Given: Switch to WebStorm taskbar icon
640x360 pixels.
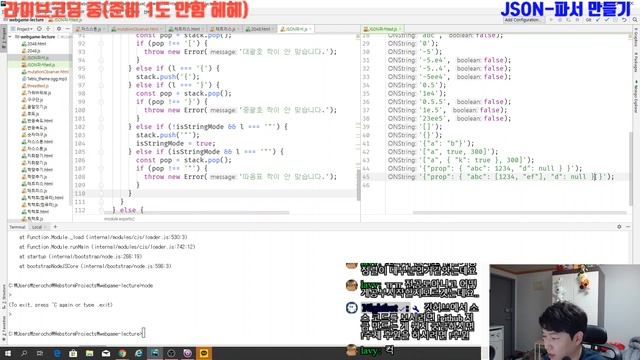Looking at the screenshot, I should click(155, 353).
